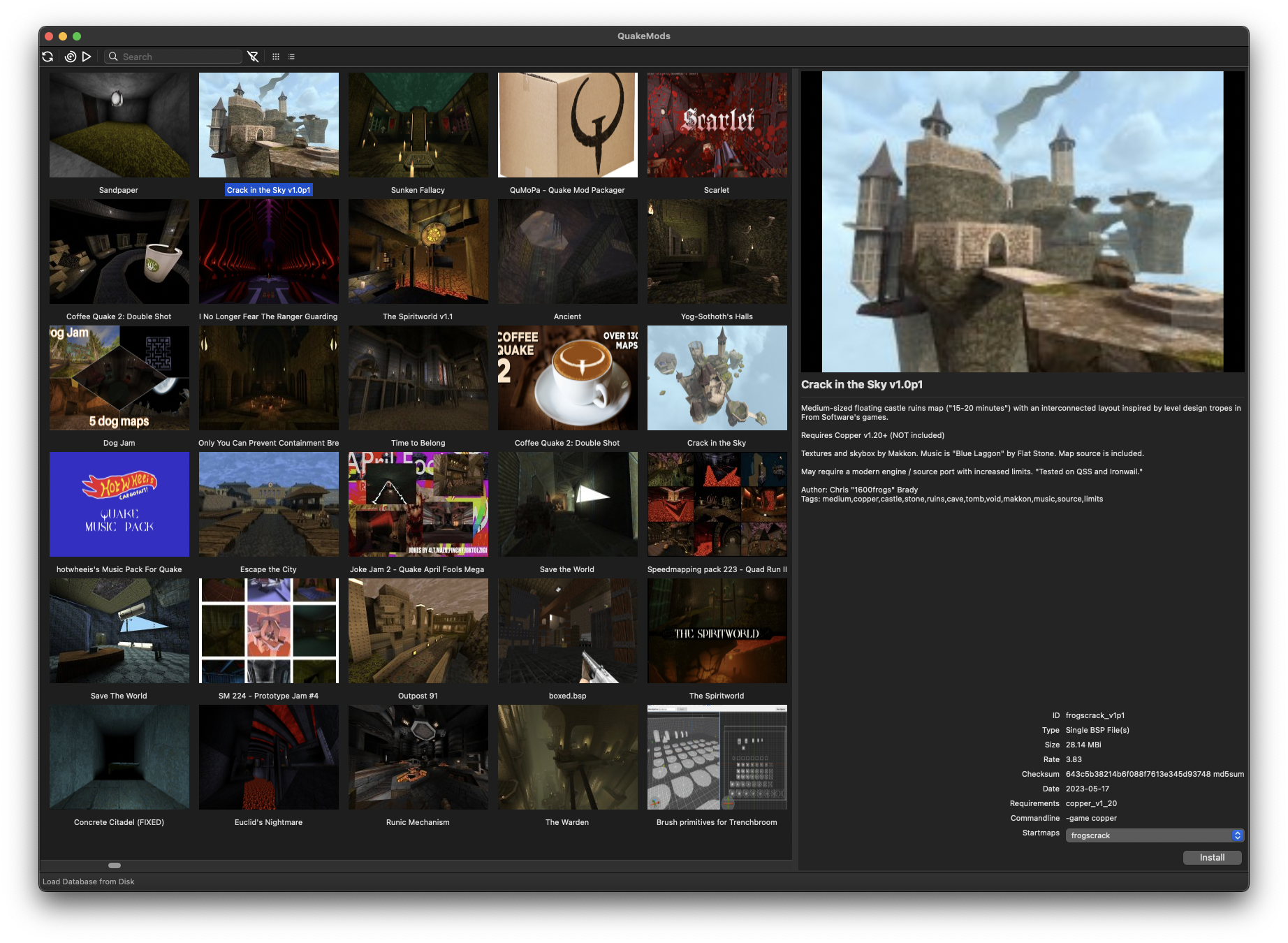This screenshot has width=1288, height=943.
Task: Select The Spiritworld v1.1 thumbnail
Action: point(418,251)
